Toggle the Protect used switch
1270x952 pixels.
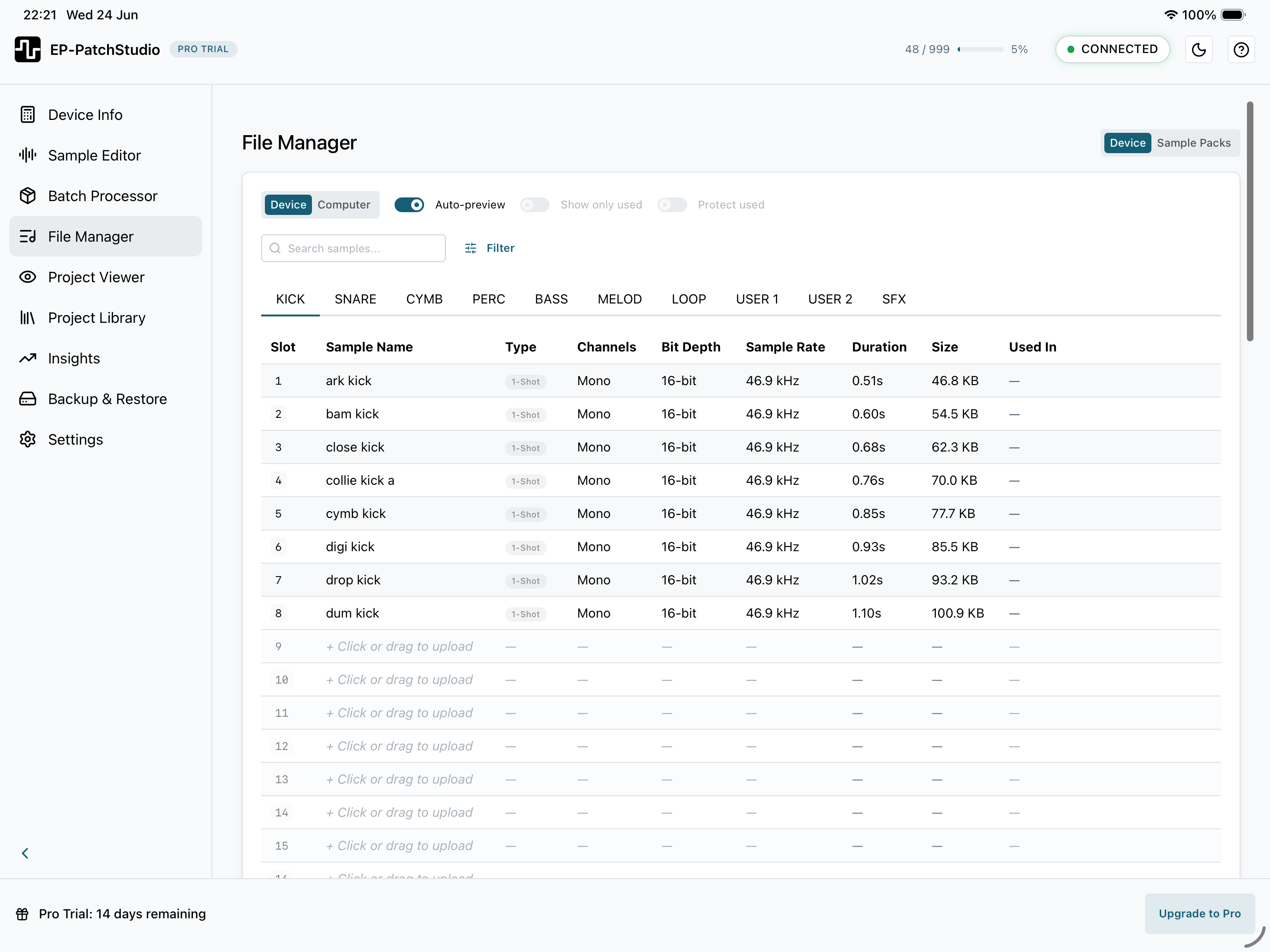[672, 205]
